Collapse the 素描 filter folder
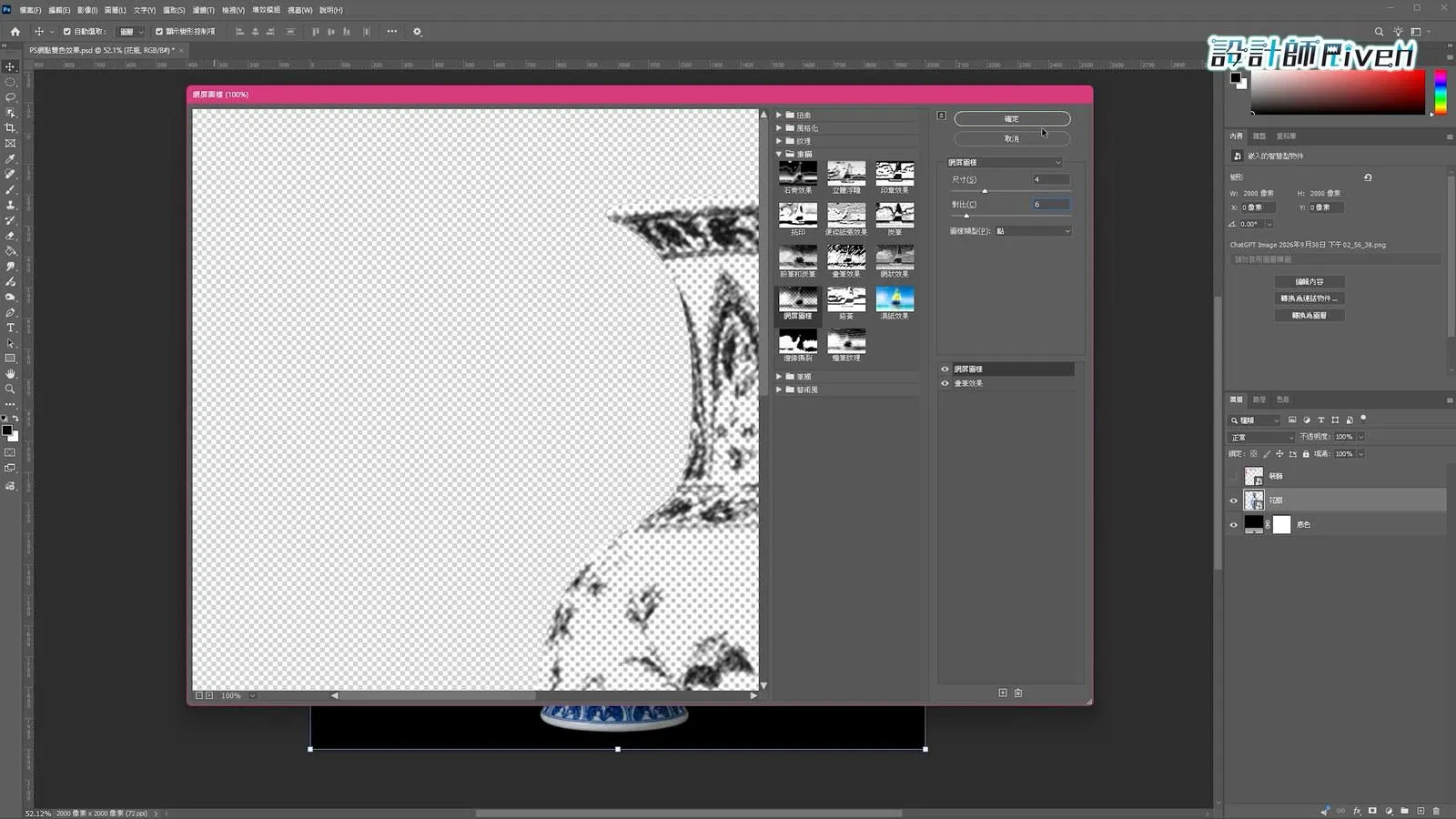This screenshot has width=1456, height=819. pos(779,154)
